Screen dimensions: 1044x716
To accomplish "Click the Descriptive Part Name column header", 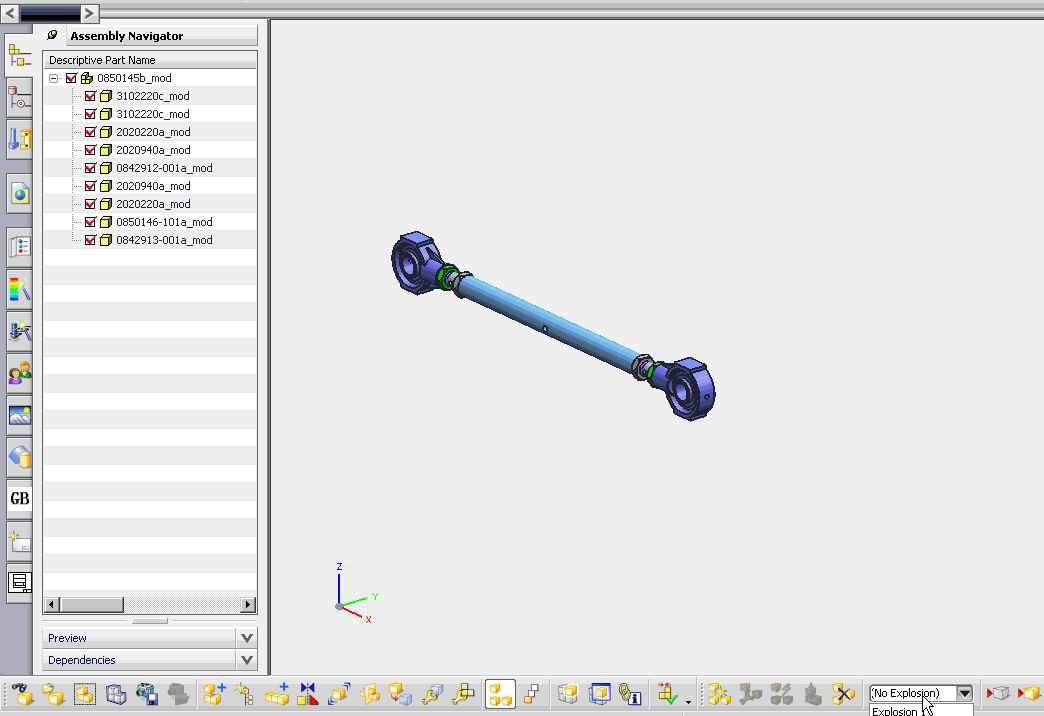I will (150, 60).
